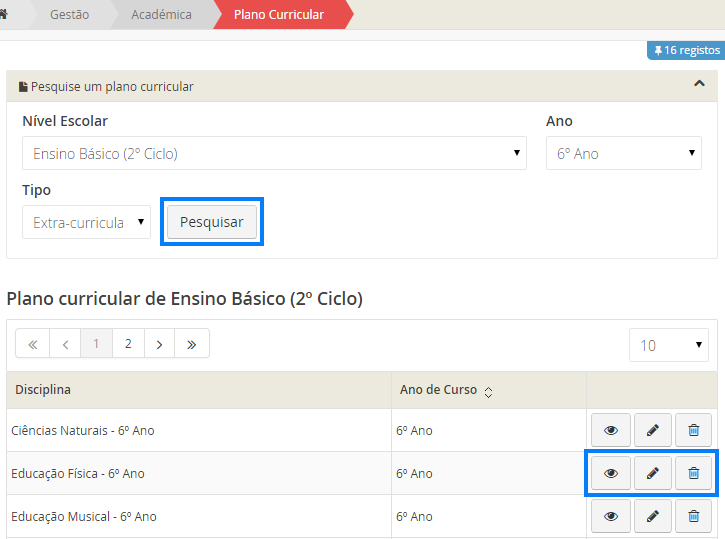
Task: Collapse the search plan curricular panel
Action: (x=699, y=85)
